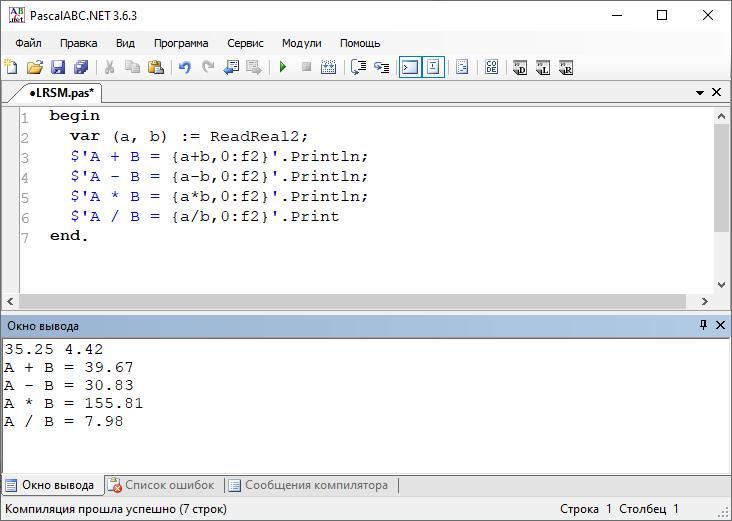
Task: Toggle the input field toolbar button
Action: (x=433, y=68)
